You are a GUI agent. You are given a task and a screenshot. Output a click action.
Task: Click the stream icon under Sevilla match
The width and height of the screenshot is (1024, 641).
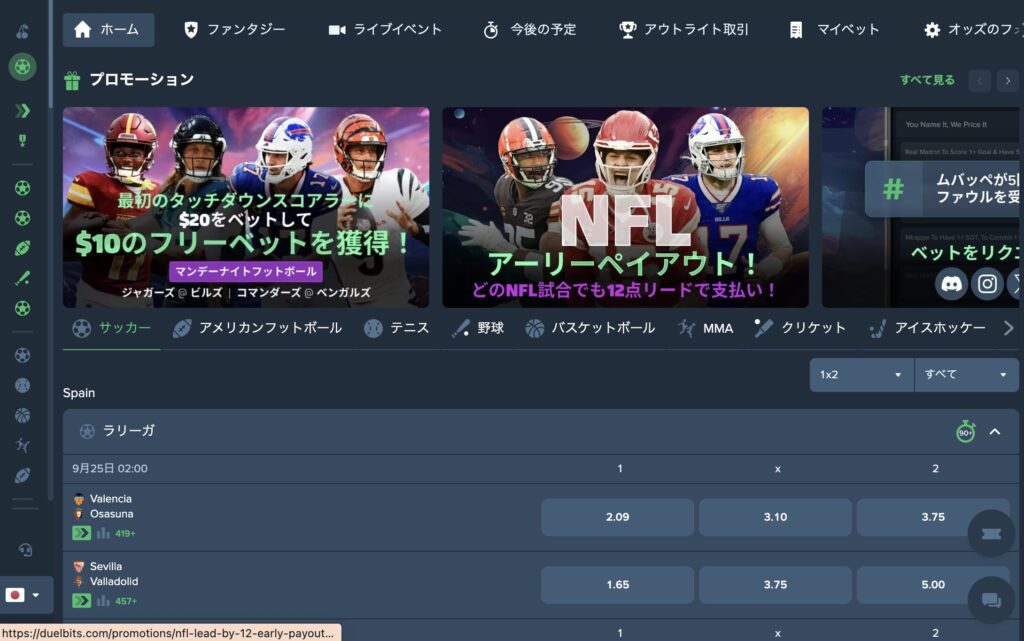pyautogui.click(x=82, y=601)
